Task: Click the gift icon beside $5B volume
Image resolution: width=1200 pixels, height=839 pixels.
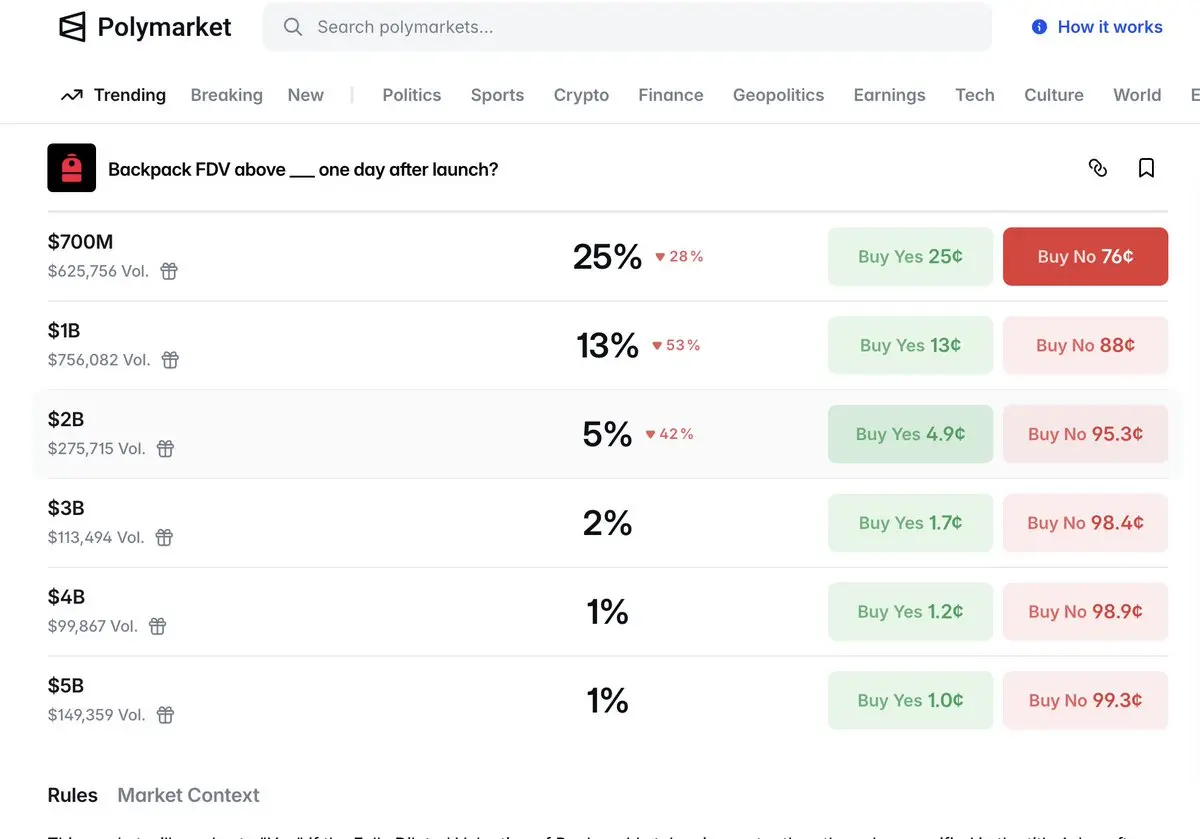Action: point(166,715)
